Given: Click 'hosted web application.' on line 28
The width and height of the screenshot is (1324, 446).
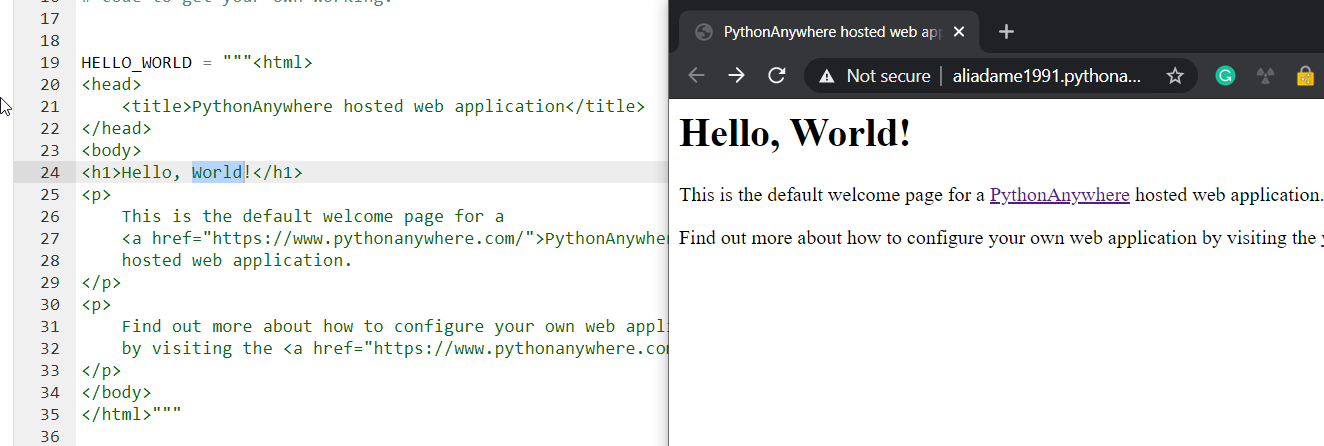Looking at the screenshot, I should [237, 260].
